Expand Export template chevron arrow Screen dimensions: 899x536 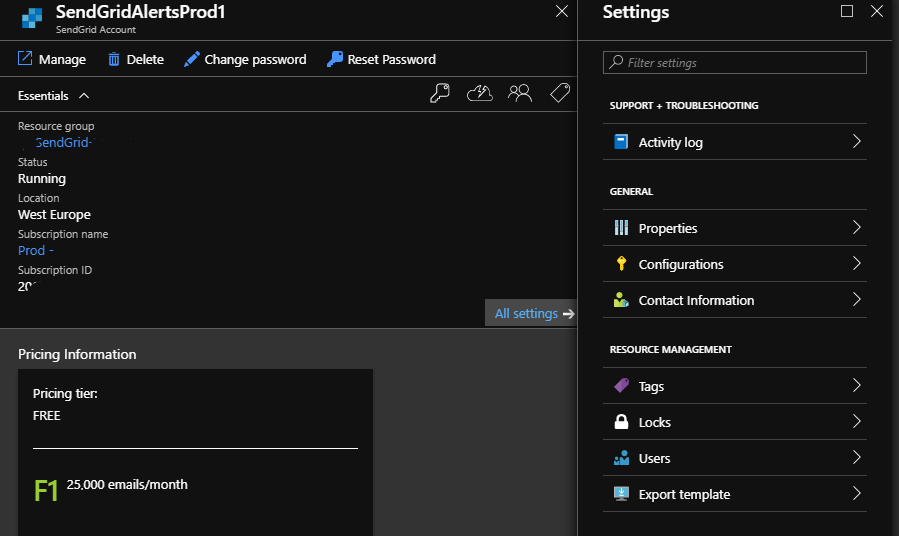(x=857, y=494)
